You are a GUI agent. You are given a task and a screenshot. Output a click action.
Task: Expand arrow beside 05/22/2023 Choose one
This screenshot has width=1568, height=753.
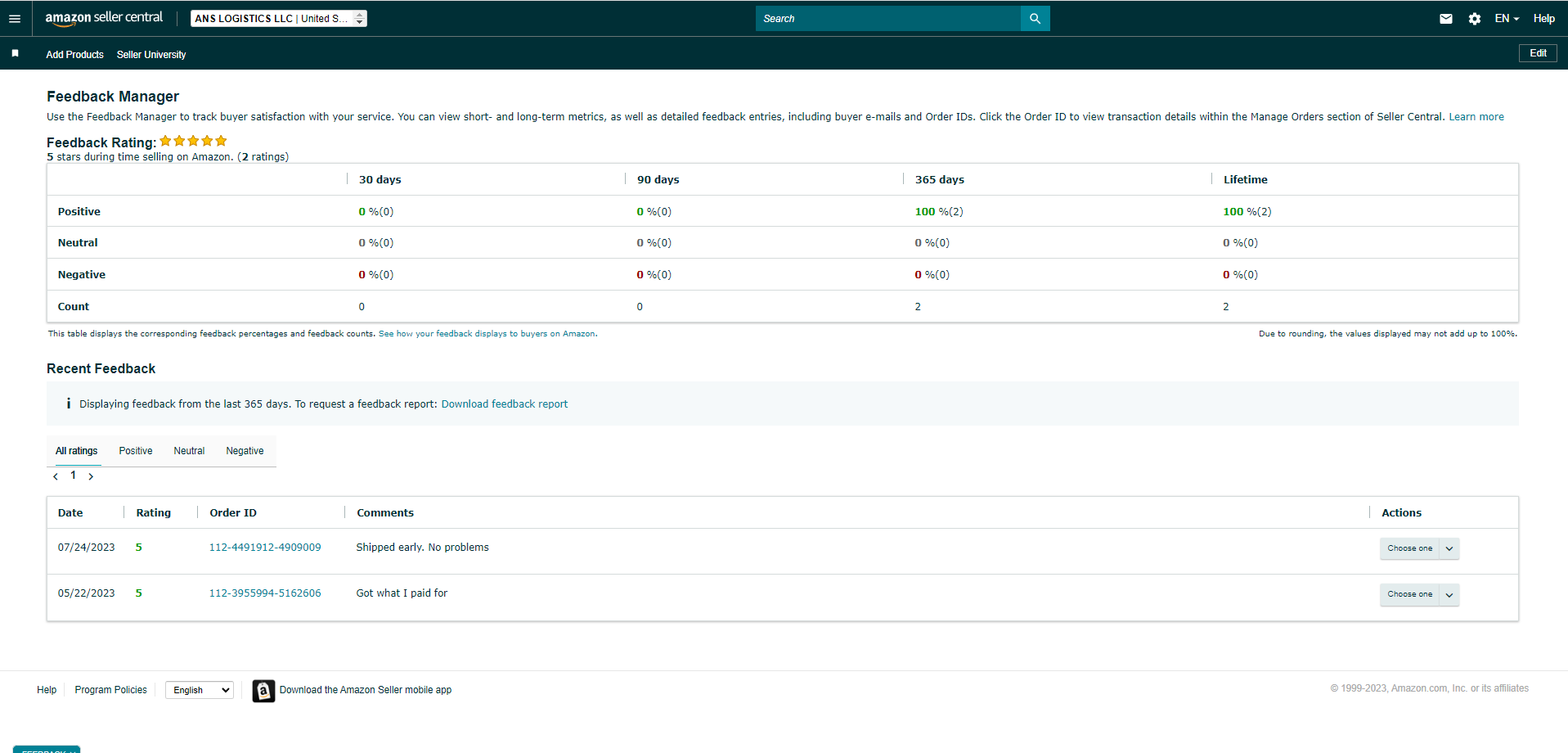tap(1449, 594)
